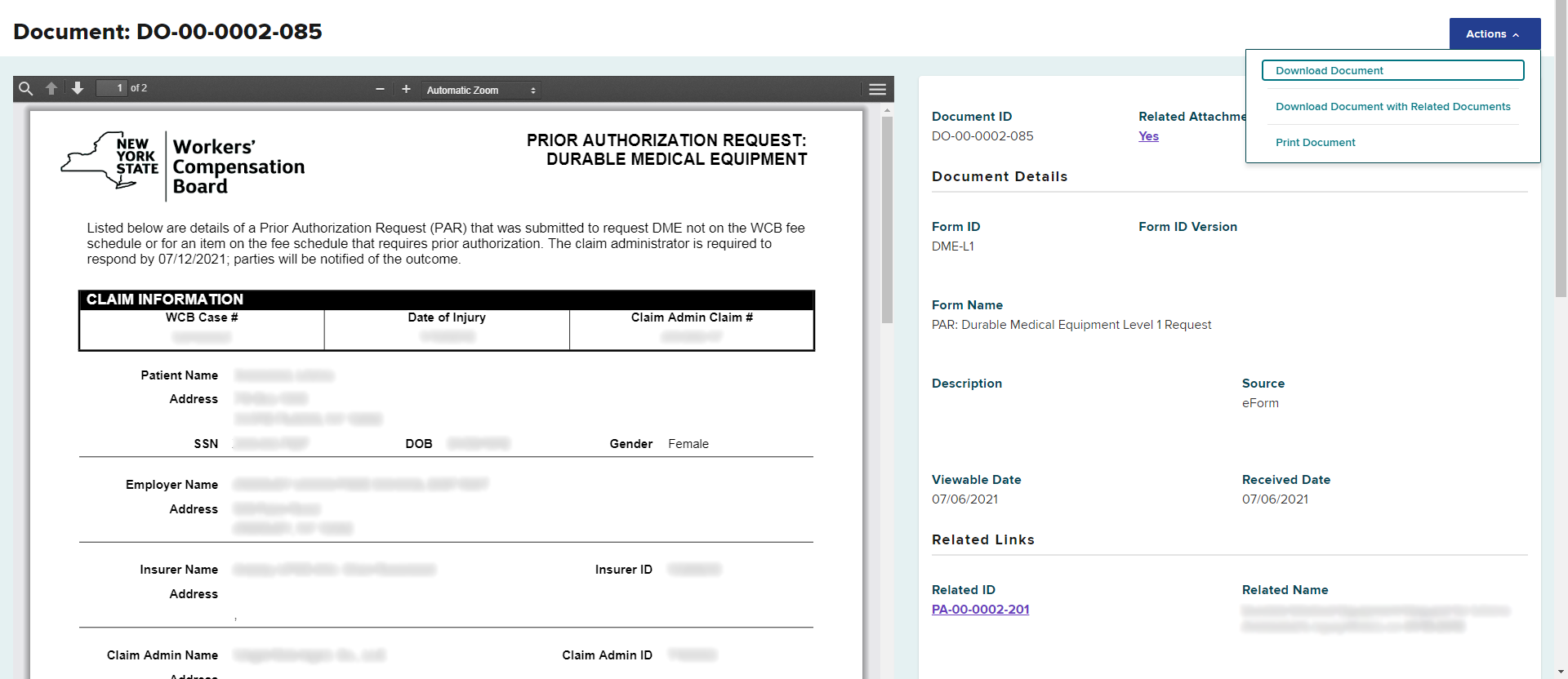Open the Related Attachments Yes link

click(1148, 136)
